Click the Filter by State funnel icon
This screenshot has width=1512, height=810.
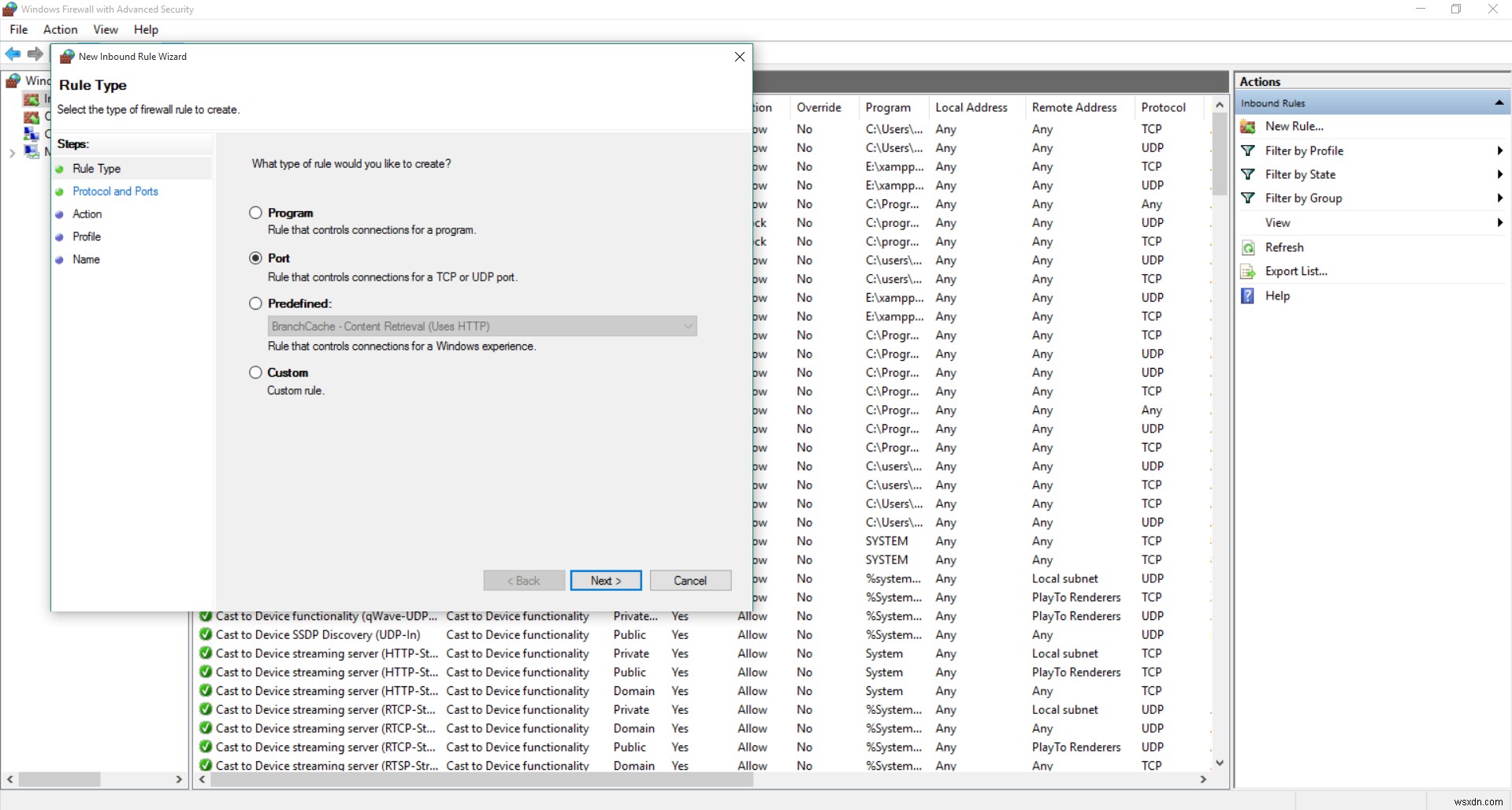click(x=1248, y=174)
